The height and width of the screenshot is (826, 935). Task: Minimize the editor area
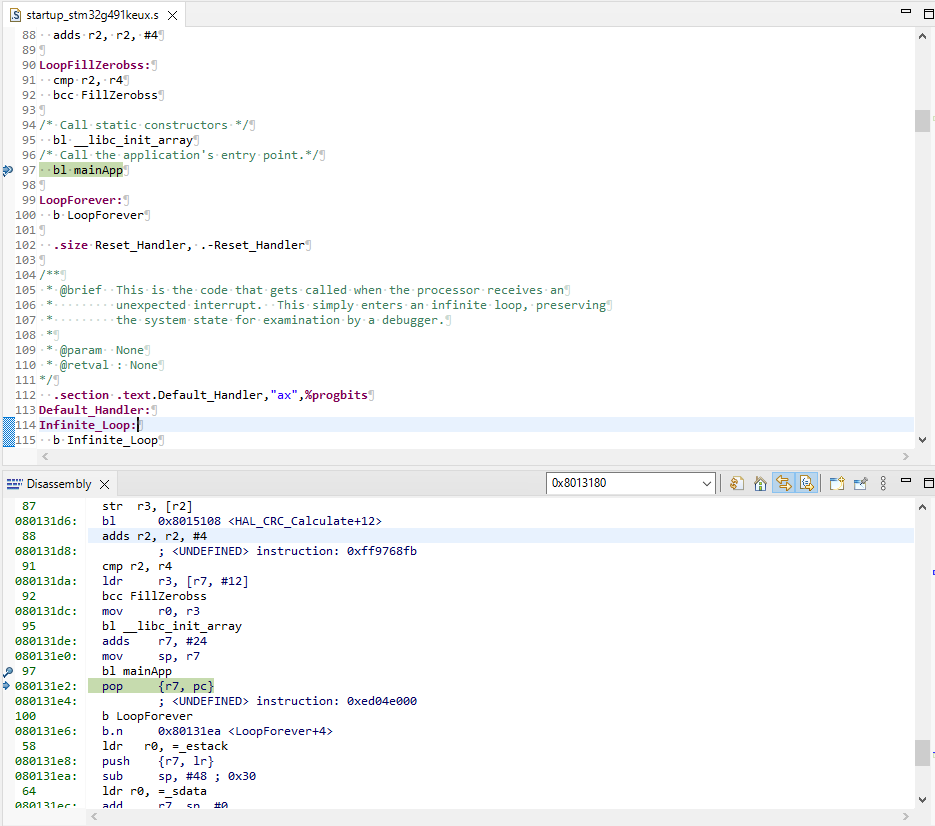pyautogui.click(x=906, y=11)
